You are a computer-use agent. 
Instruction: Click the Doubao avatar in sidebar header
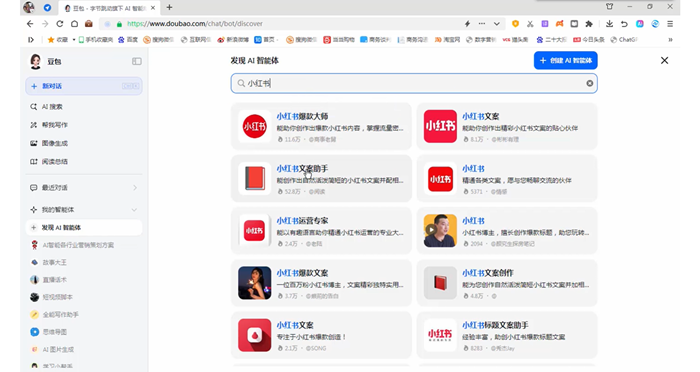pos(35,62)
